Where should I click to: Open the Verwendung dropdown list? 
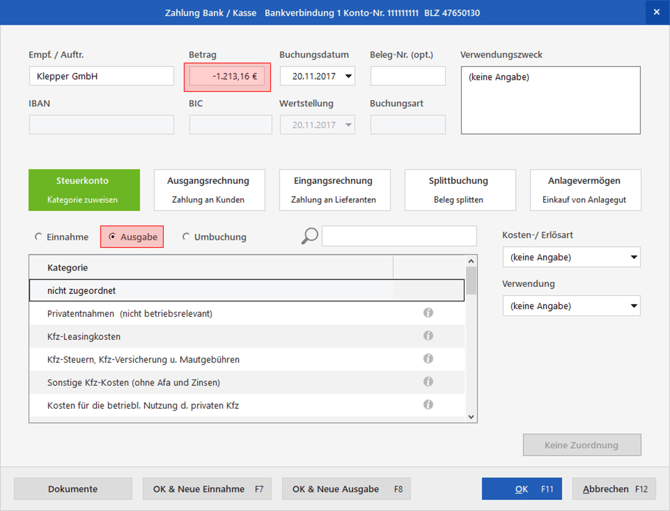click(x=634, y=306)
